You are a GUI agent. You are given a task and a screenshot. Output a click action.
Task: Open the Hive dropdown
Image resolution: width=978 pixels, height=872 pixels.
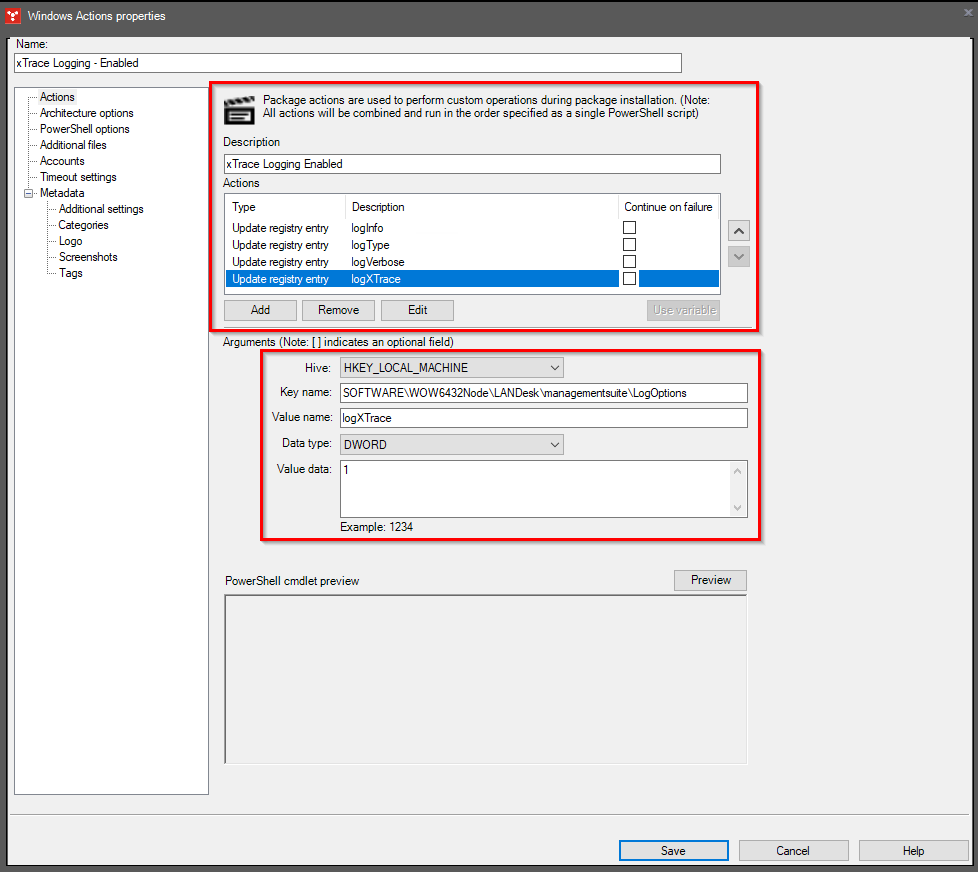click(x=452, y=368)
